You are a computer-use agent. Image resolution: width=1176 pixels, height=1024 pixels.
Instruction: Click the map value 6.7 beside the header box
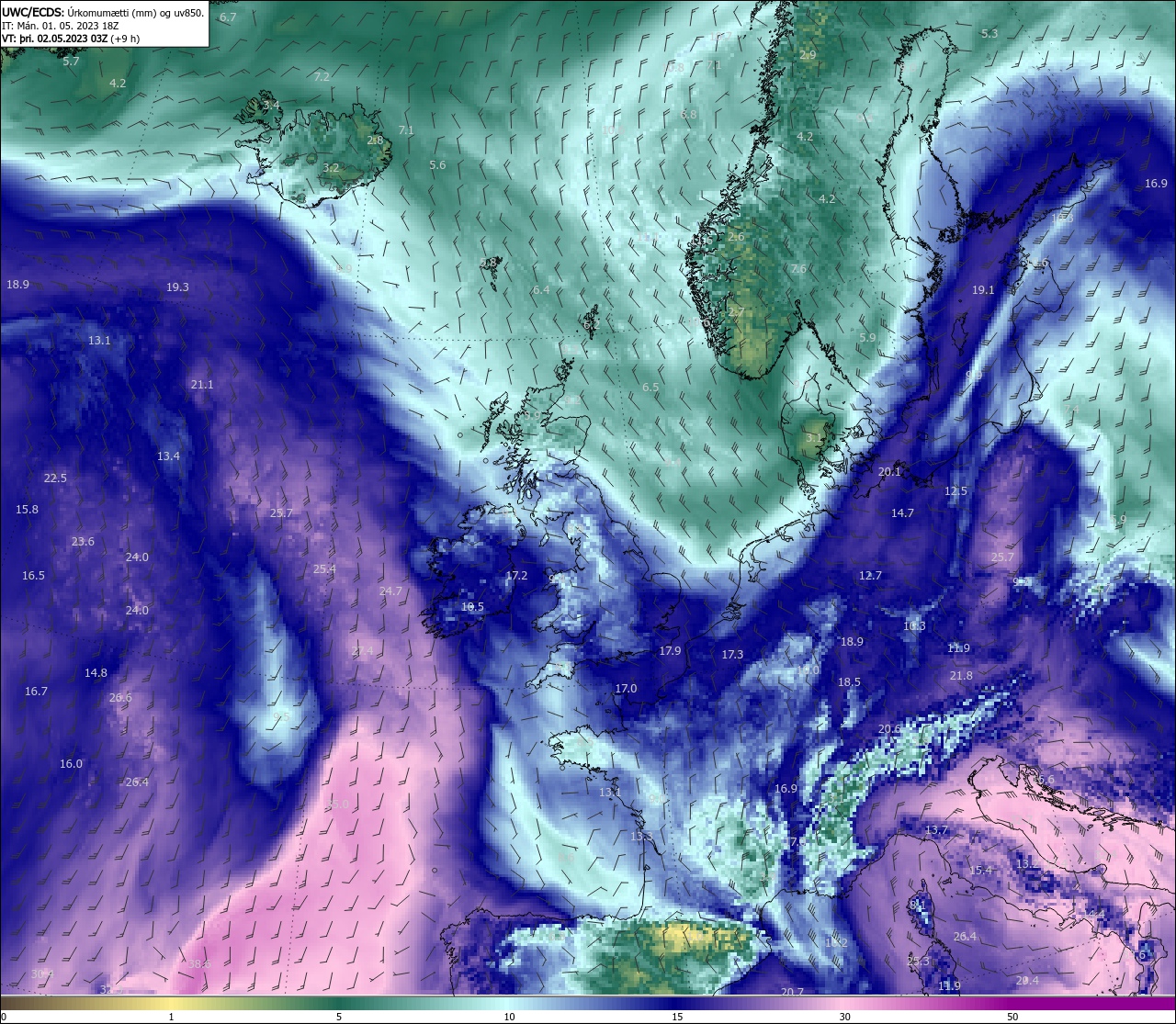click(x=228, y=17)
